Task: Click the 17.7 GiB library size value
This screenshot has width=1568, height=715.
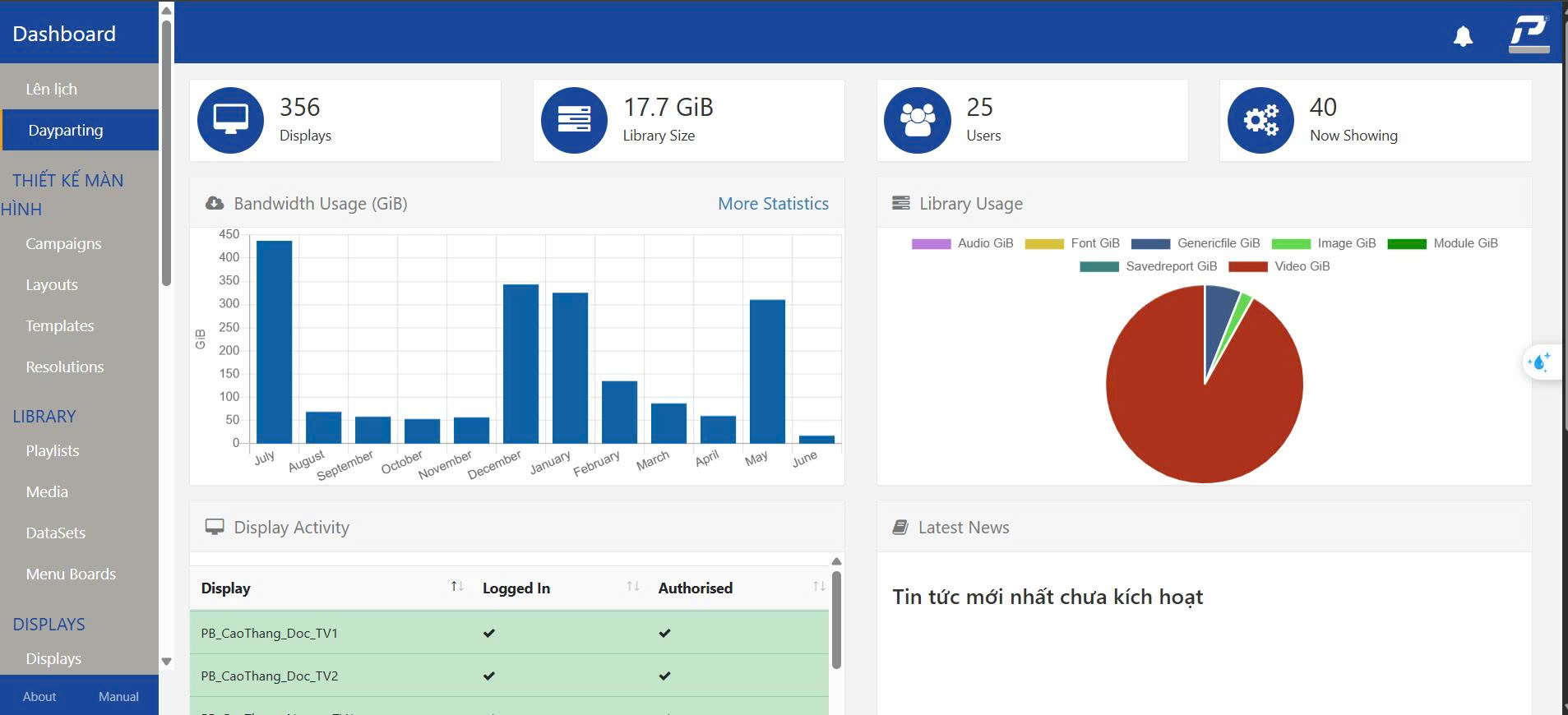Action: coord(668,107)
